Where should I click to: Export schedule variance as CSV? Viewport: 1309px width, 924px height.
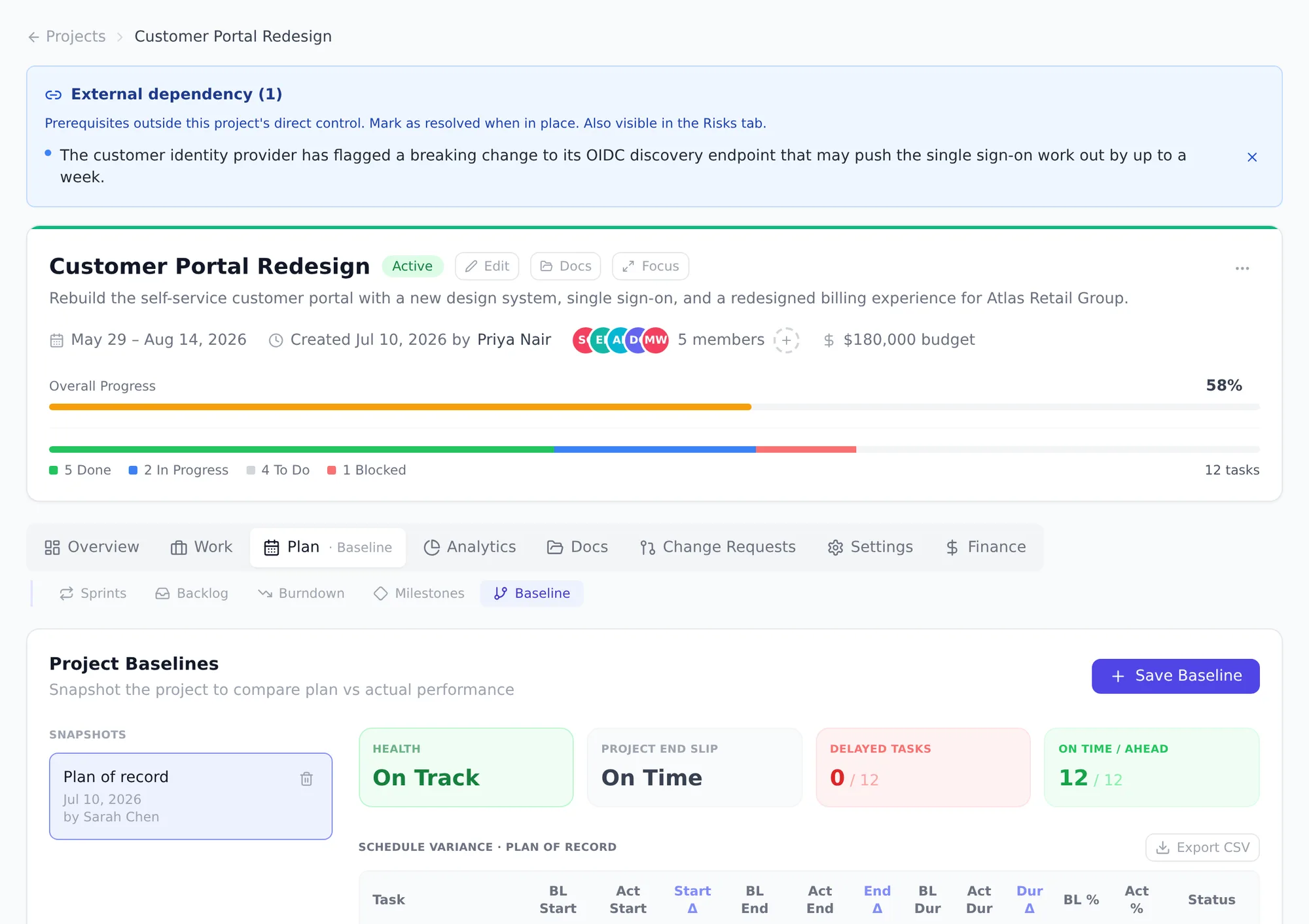pos(1202,847)
